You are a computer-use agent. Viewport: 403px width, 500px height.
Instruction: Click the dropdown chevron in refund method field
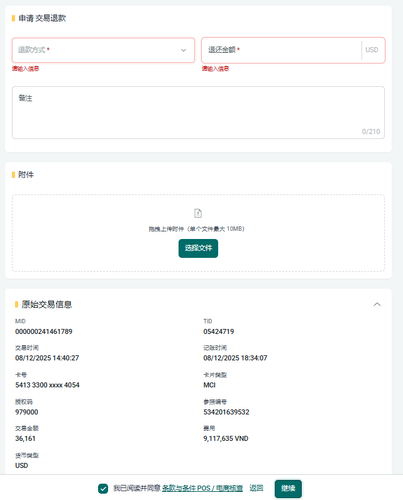coord(183,50)
